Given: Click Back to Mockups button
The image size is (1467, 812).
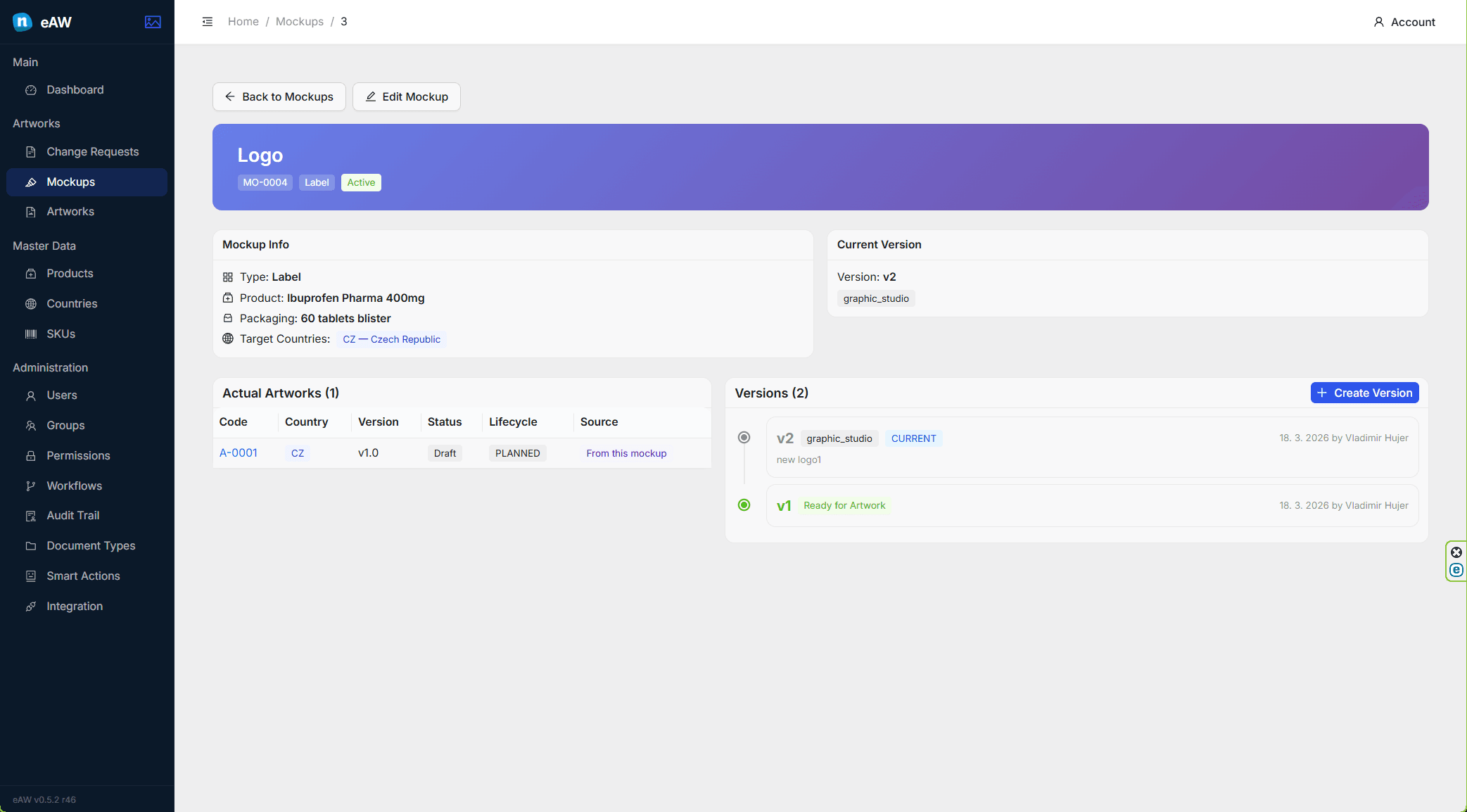Looking at the screenshot, I should 279,96.
